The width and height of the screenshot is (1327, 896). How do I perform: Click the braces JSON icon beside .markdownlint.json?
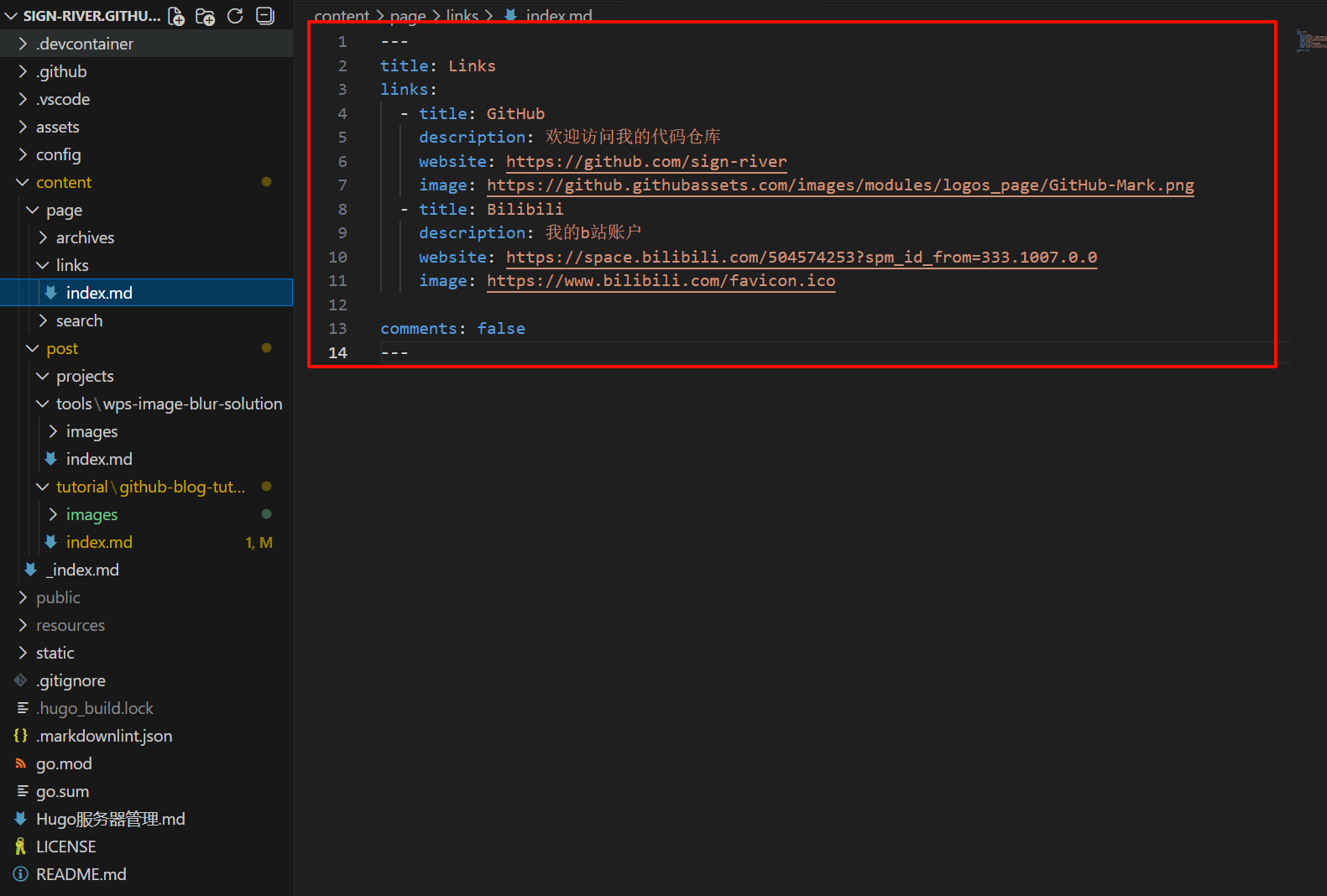(21, 736)
